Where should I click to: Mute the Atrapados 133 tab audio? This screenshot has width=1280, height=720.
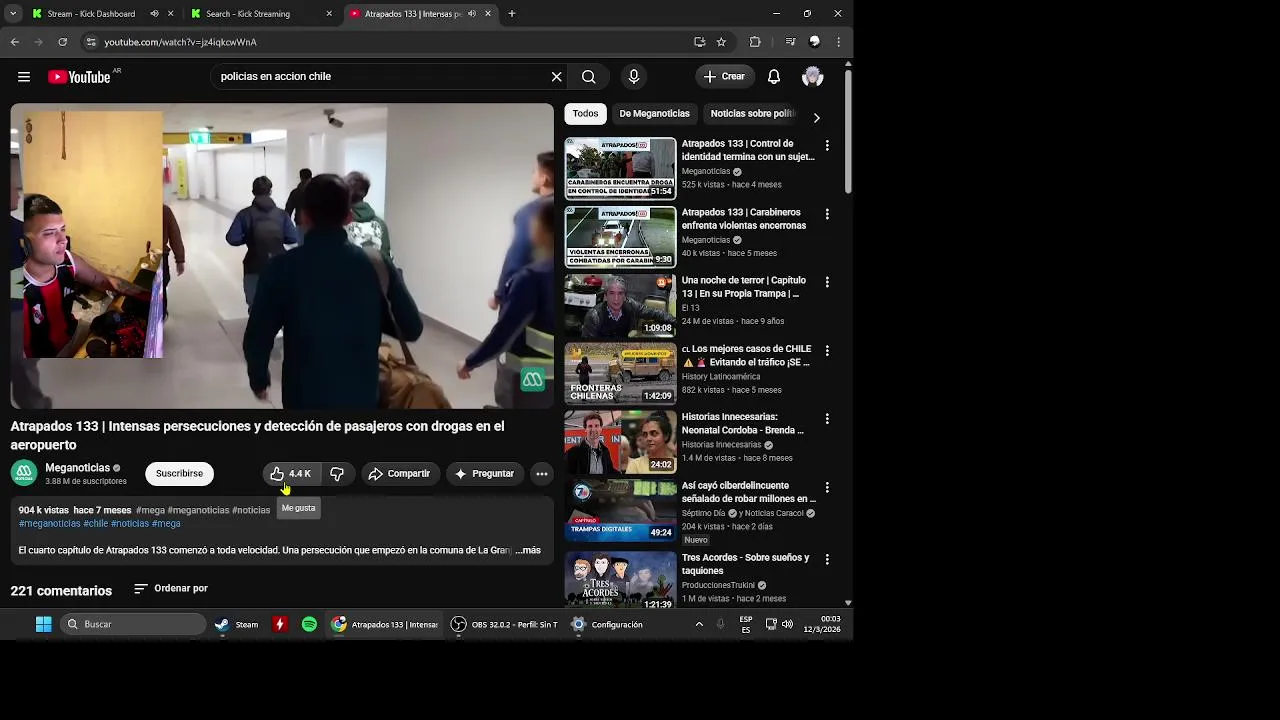click(472, 14)
